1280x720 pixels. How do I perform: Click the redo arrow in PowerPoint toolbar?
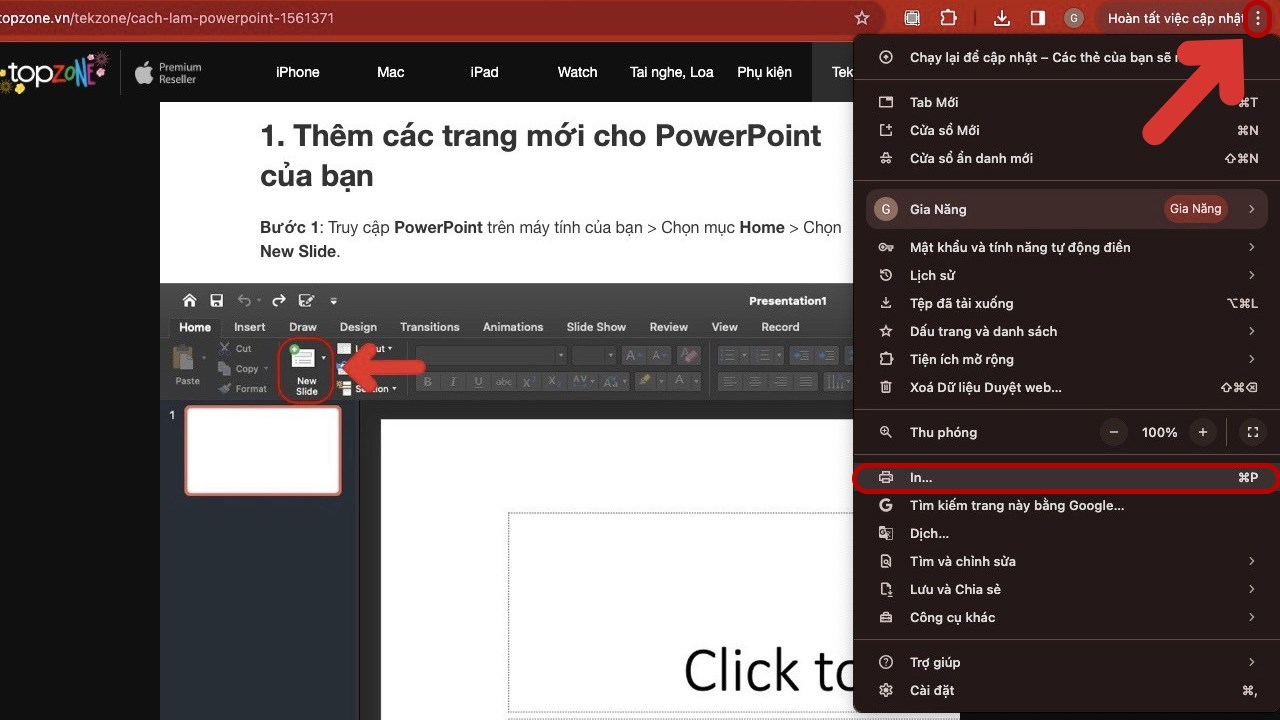coord(279,301)
